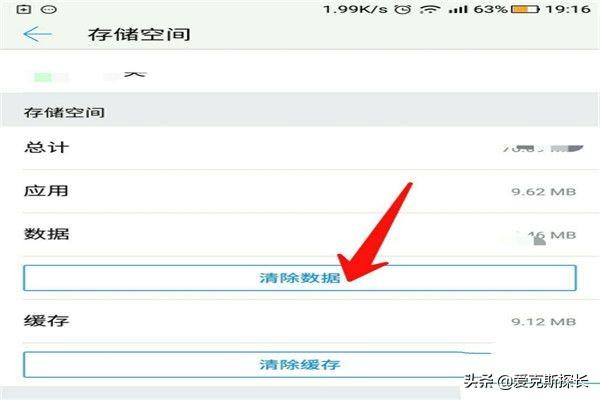Tap the back arrow beside 存储空间
The width and height of the screenshot is (600, 400).
coord(37,34)
